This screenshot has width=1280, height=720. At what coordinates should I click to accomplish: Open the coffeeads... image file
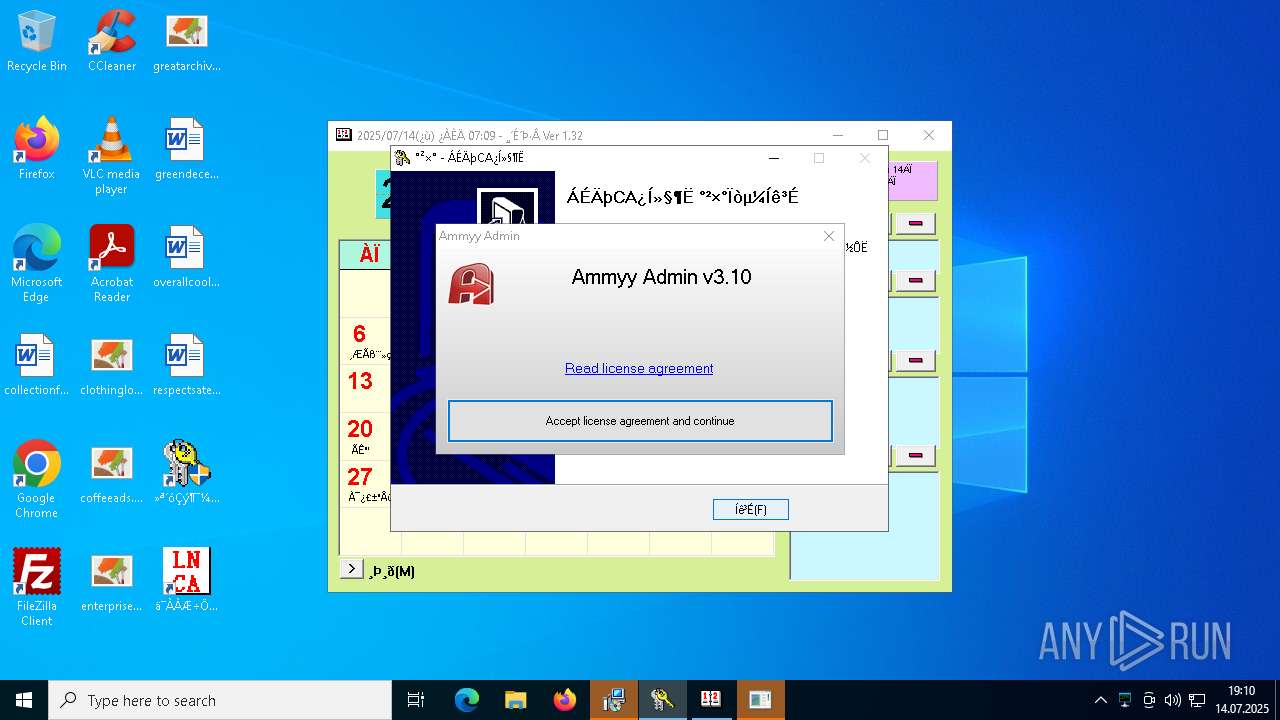(111, 473)
